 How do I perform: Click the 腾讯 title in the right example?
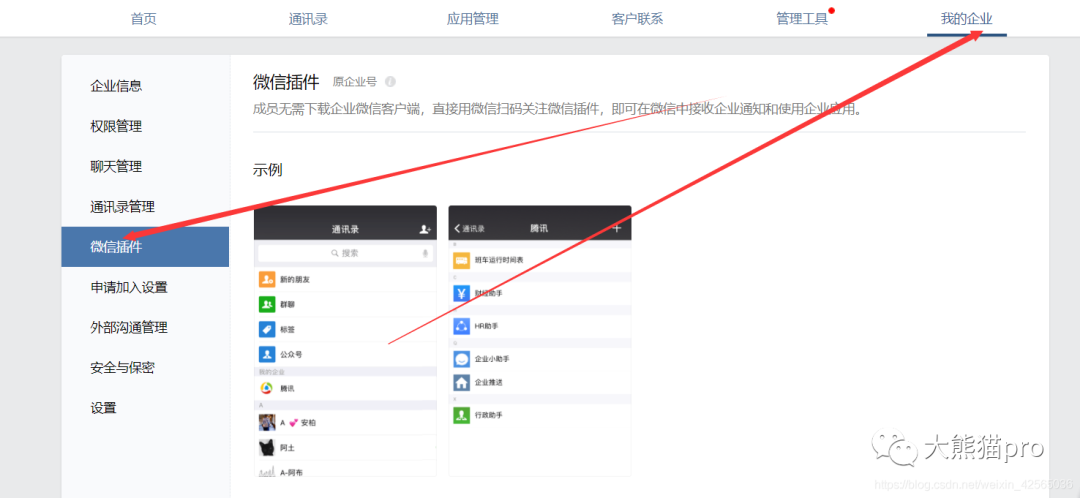point(539,229)
